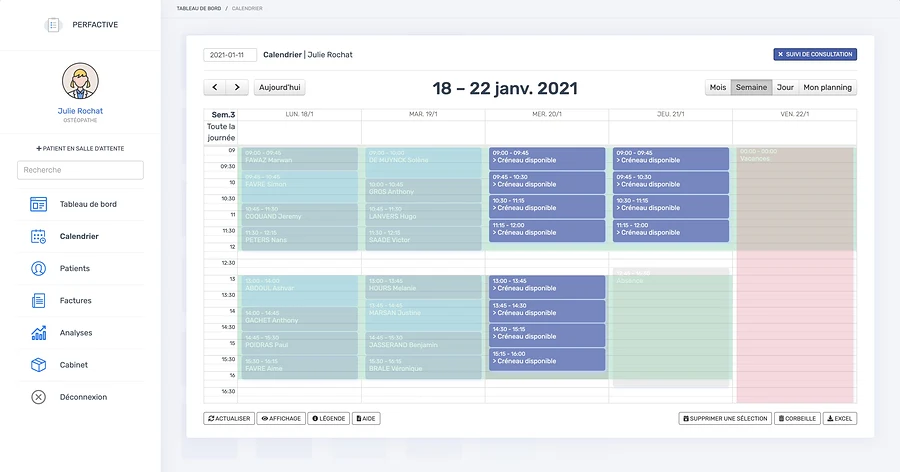Click the VEN. 22/1 column header
The height and width of the screenshot is (472, 900).
coord(794,114)
